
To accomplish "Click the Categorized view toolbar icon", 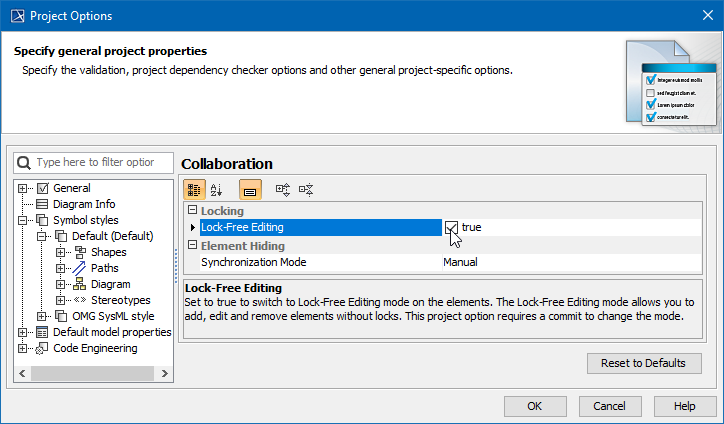I will [x=194, y=189].
